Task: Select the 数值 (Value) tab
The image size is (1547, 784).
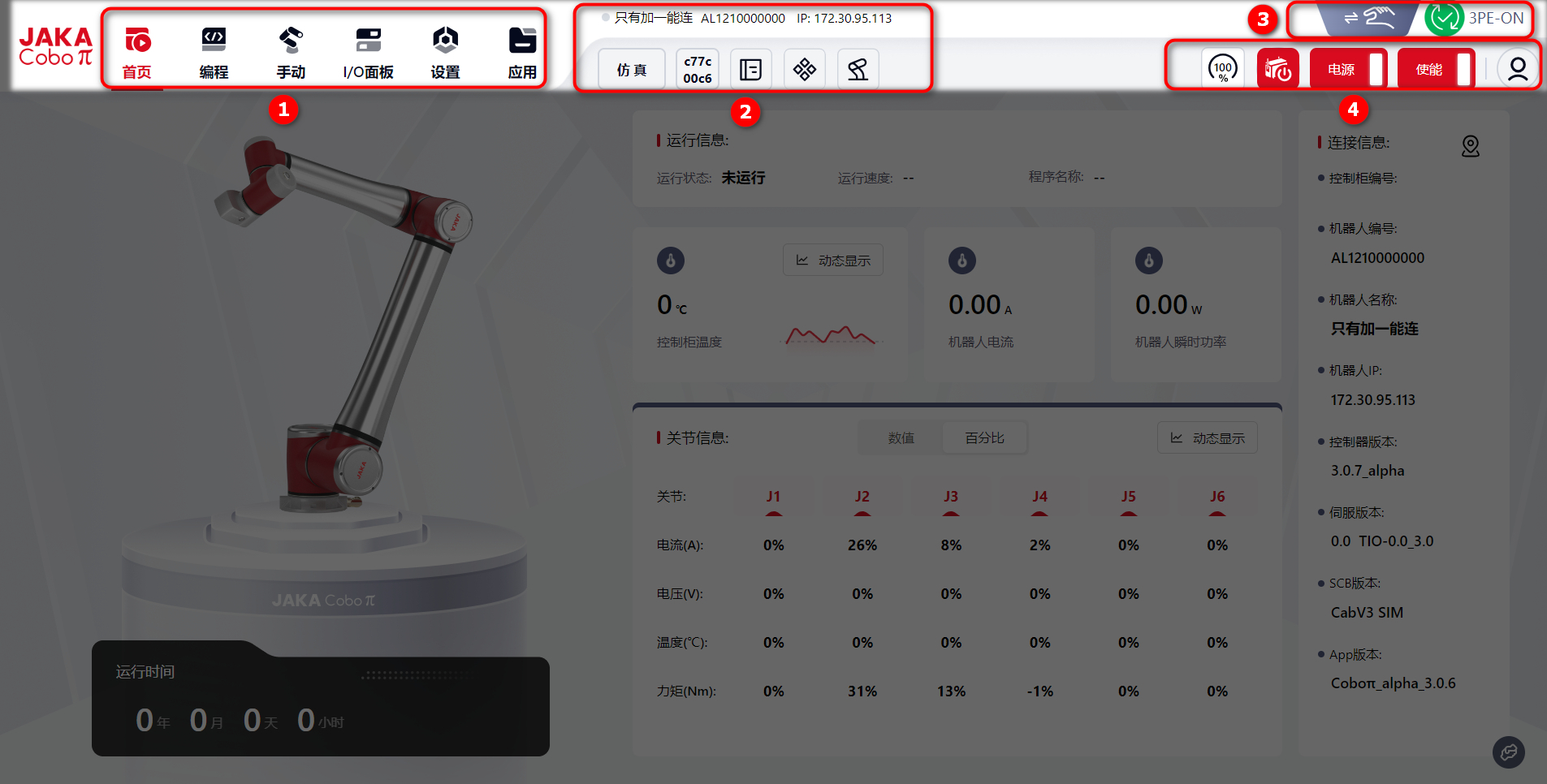Action: pyautogui.click(x=901, y=438)
